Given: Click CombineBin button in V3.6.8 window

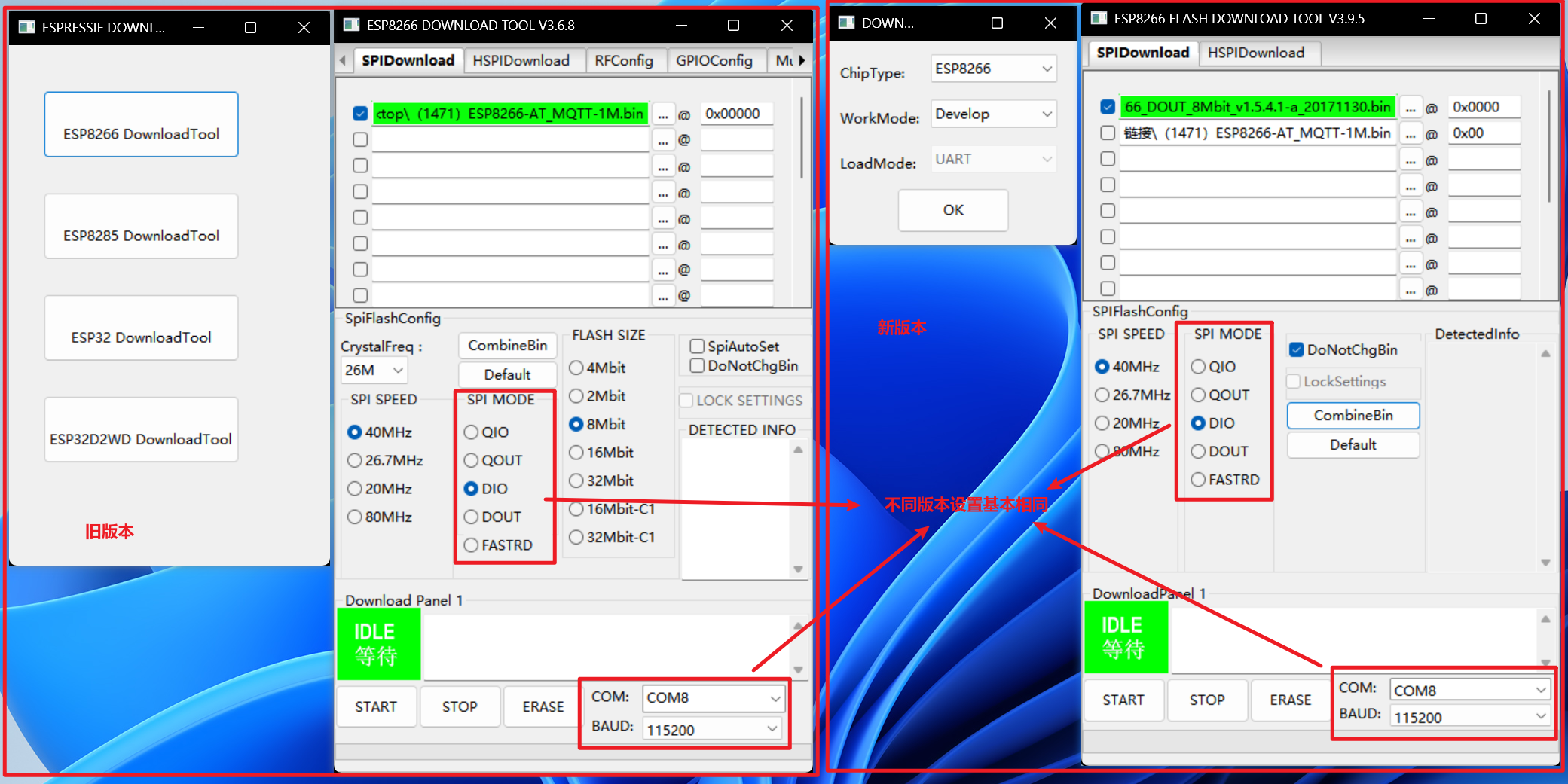Looking at the screenshot, I should tap(508, 346).
